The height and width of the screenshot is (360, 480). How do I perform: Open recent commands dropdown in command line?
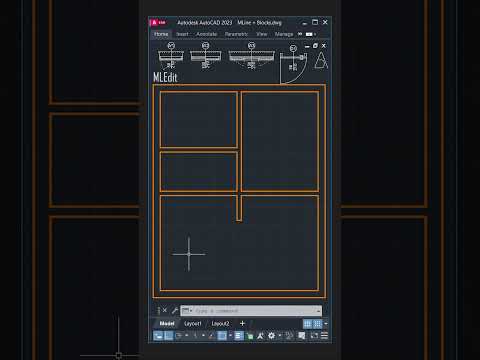tap(187, 311)
